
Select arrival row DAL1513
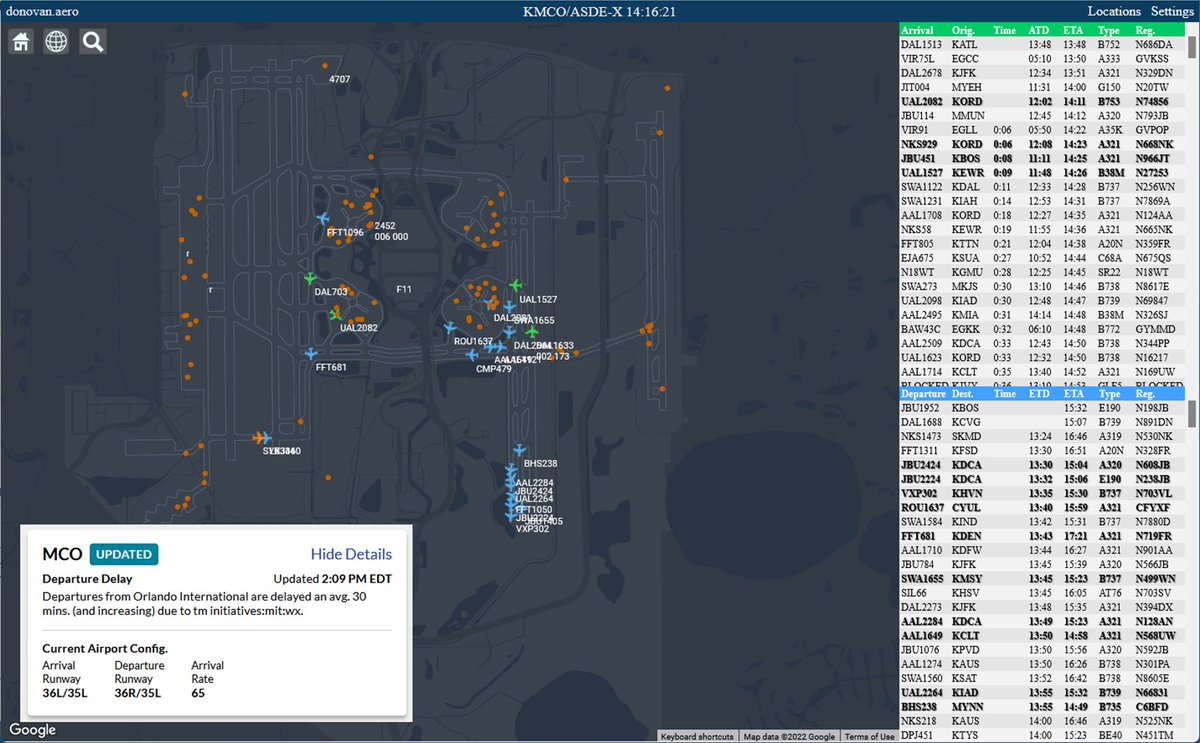[x=1043, y=45]
